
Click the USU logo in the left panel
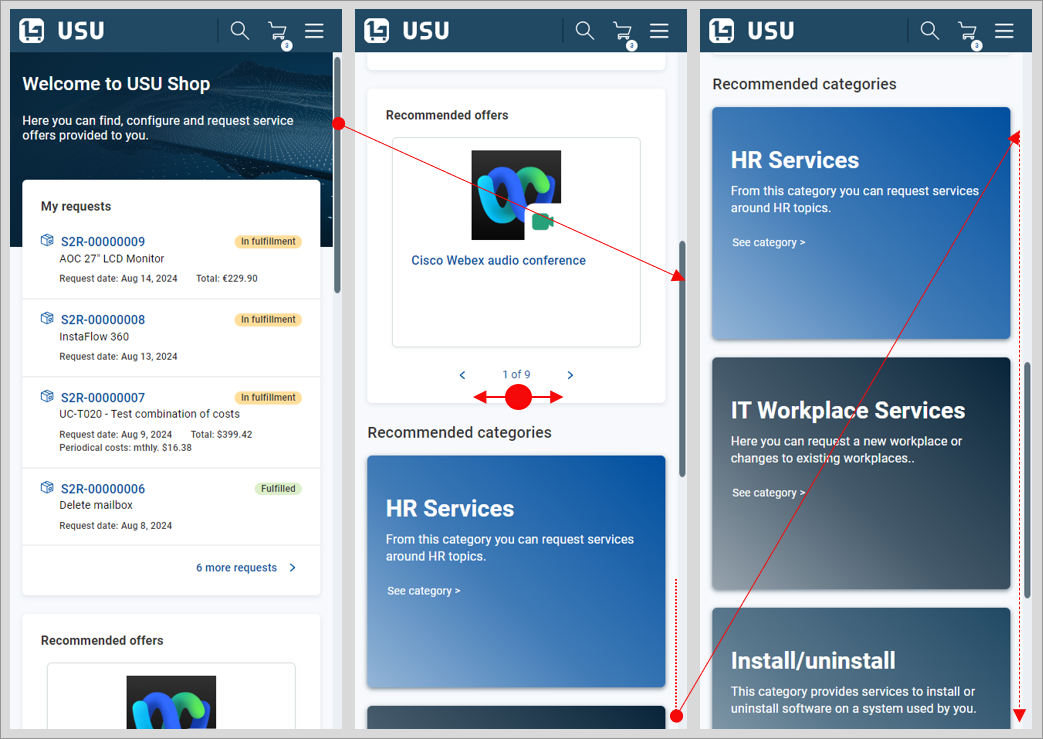(x=62, y=31)
